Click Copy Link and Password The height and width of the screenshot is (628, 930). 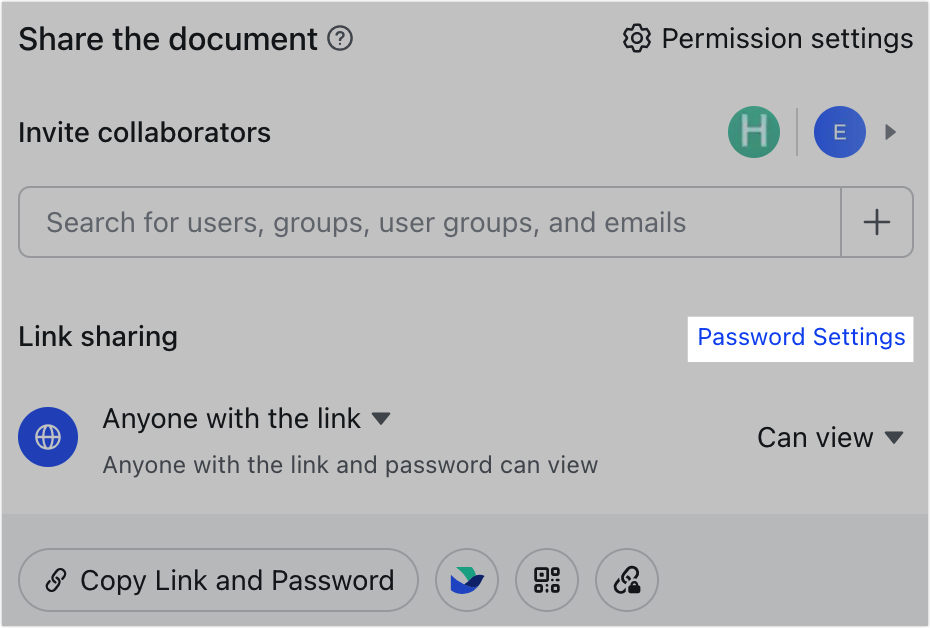218,580
